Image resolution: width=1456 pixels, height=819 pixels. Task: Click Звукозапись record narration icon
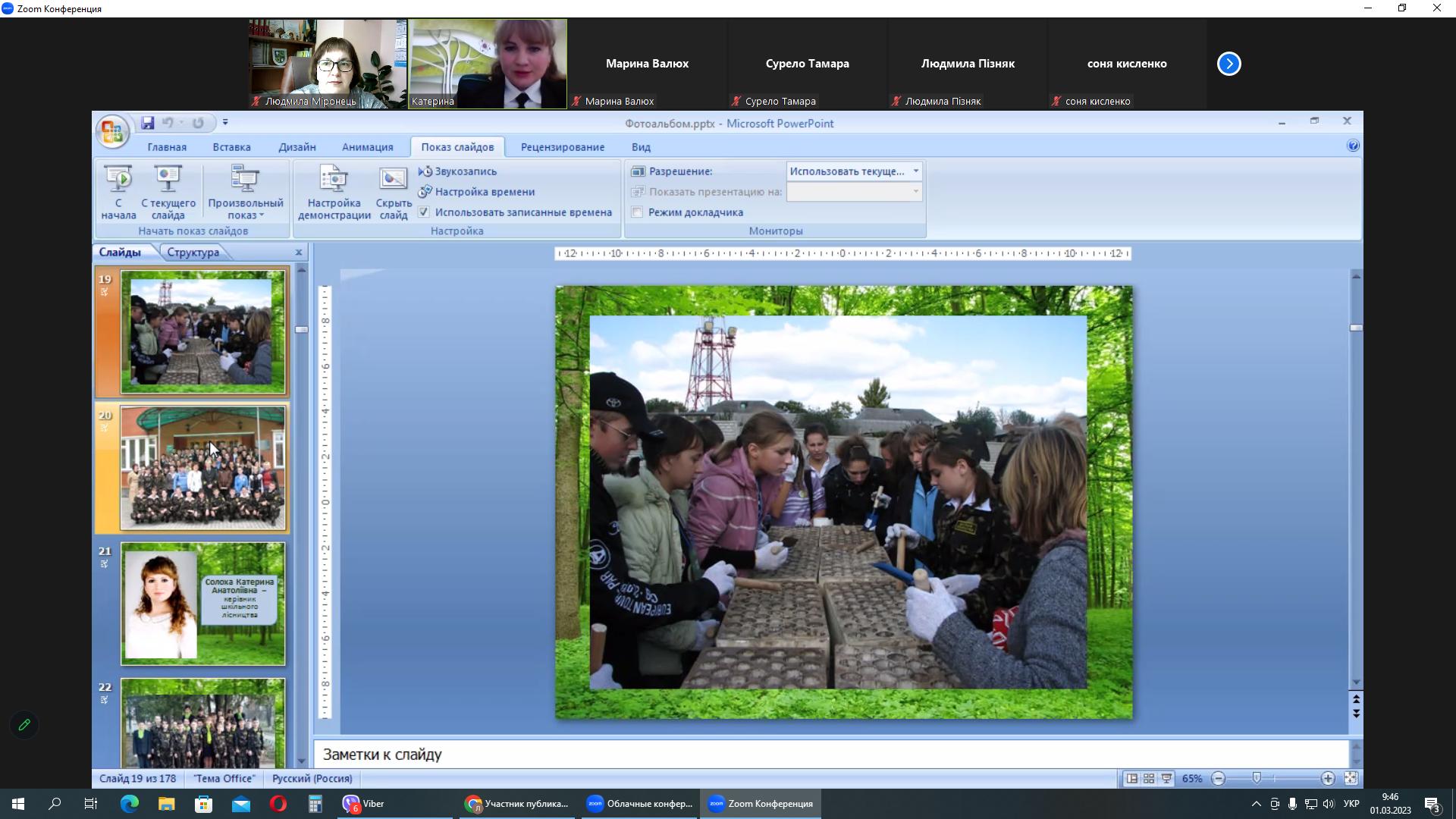425,171
